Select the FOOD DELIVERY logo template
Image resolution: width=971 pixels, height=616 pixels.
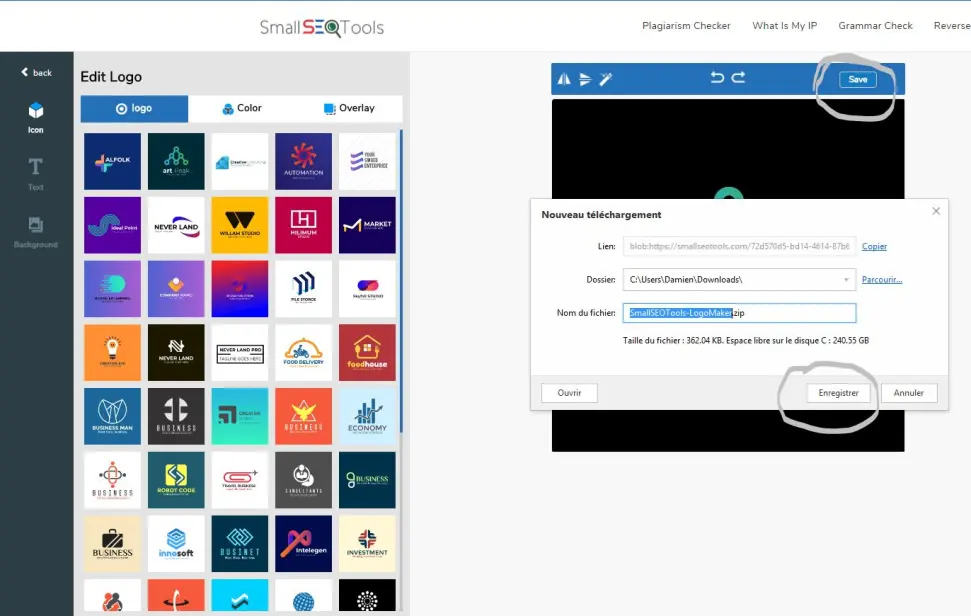tap(303, 352)
